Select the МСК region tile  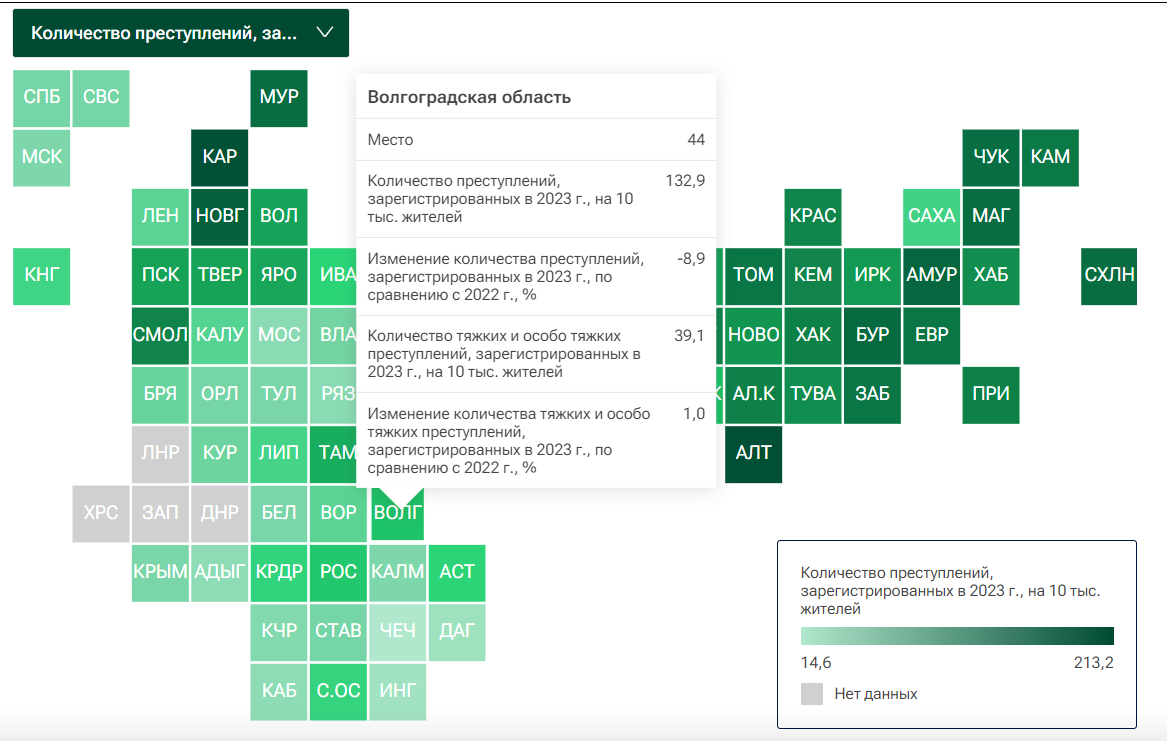click(x=42, y=157)
